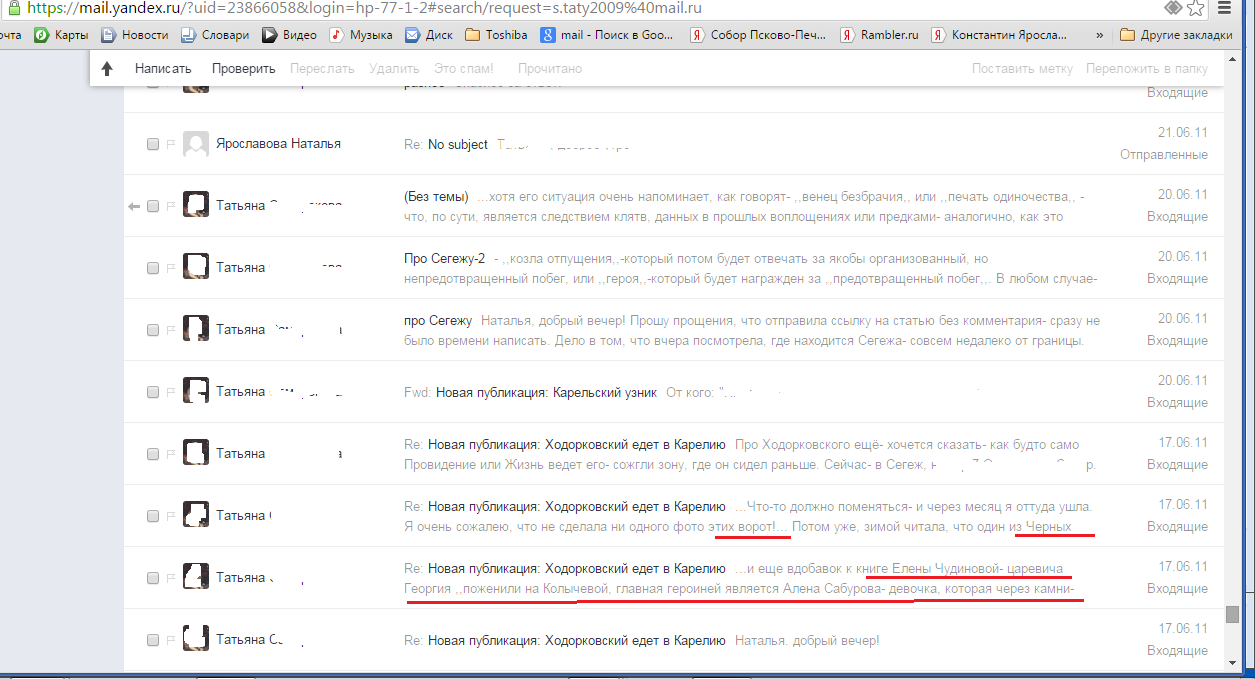This screenshot has width=1255, height=679.
Task: Open the Видео bookmark
Action: 289,35
